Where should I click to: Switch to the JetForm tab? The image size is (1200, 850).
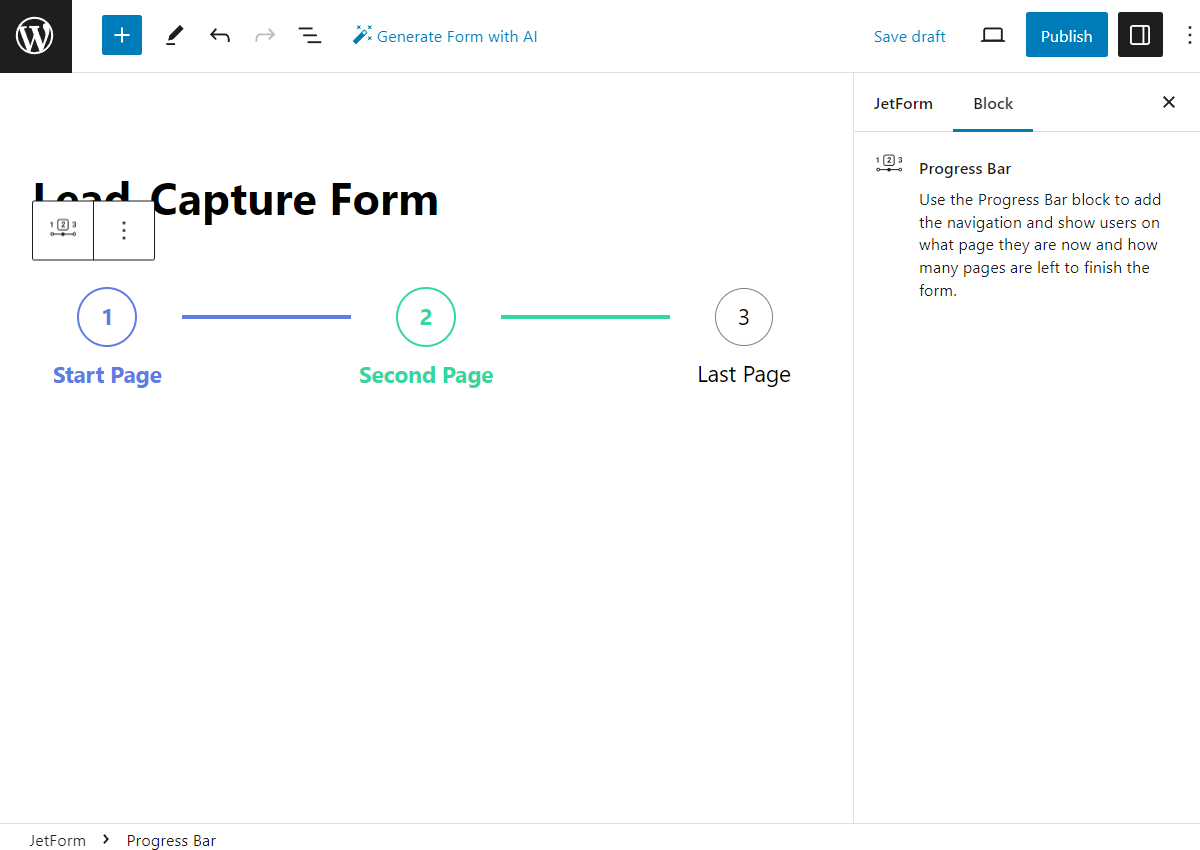click(x=903, y=103)
